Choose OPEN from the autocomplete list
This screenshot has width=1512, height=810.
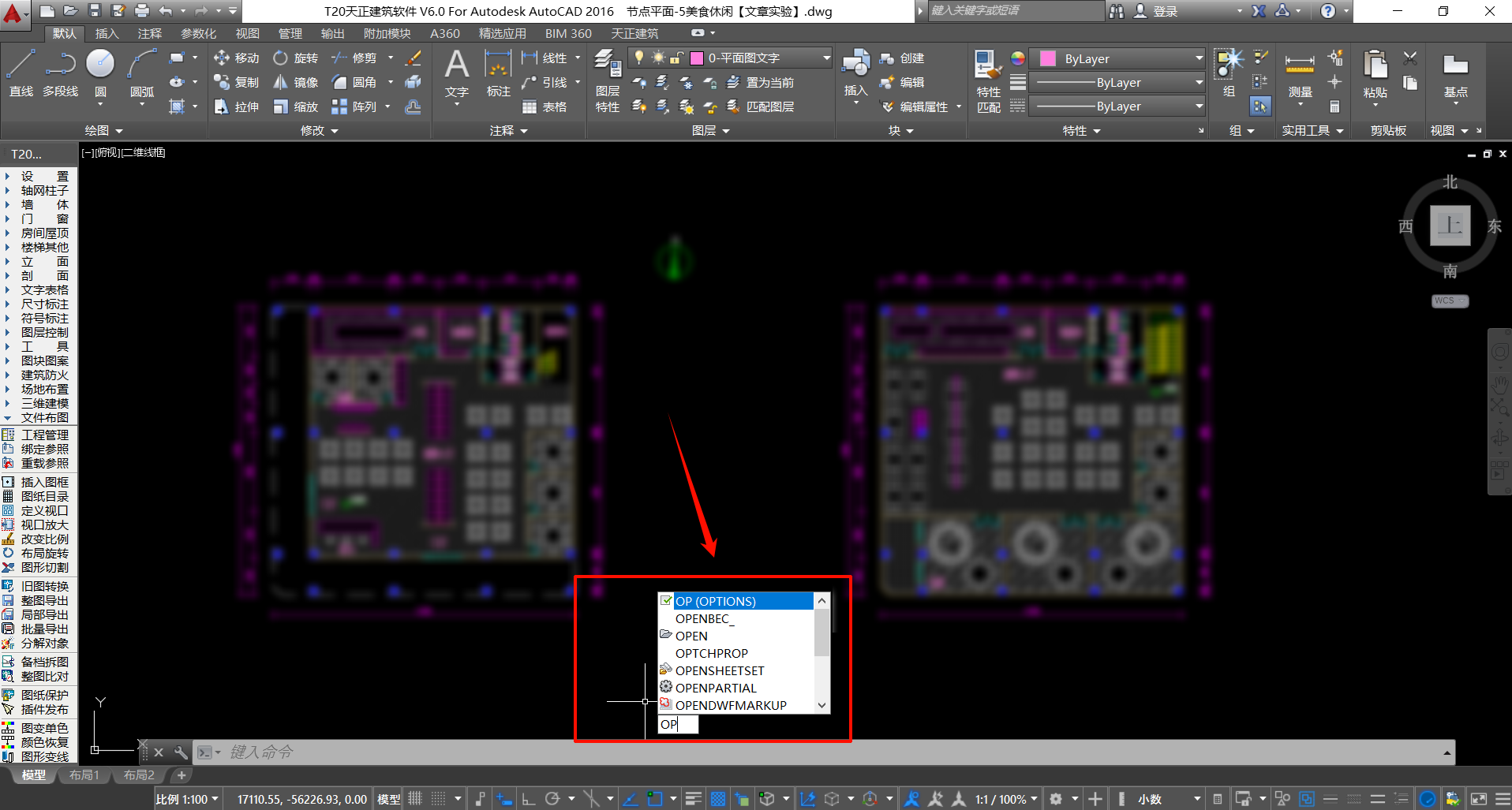click(691, 636)
